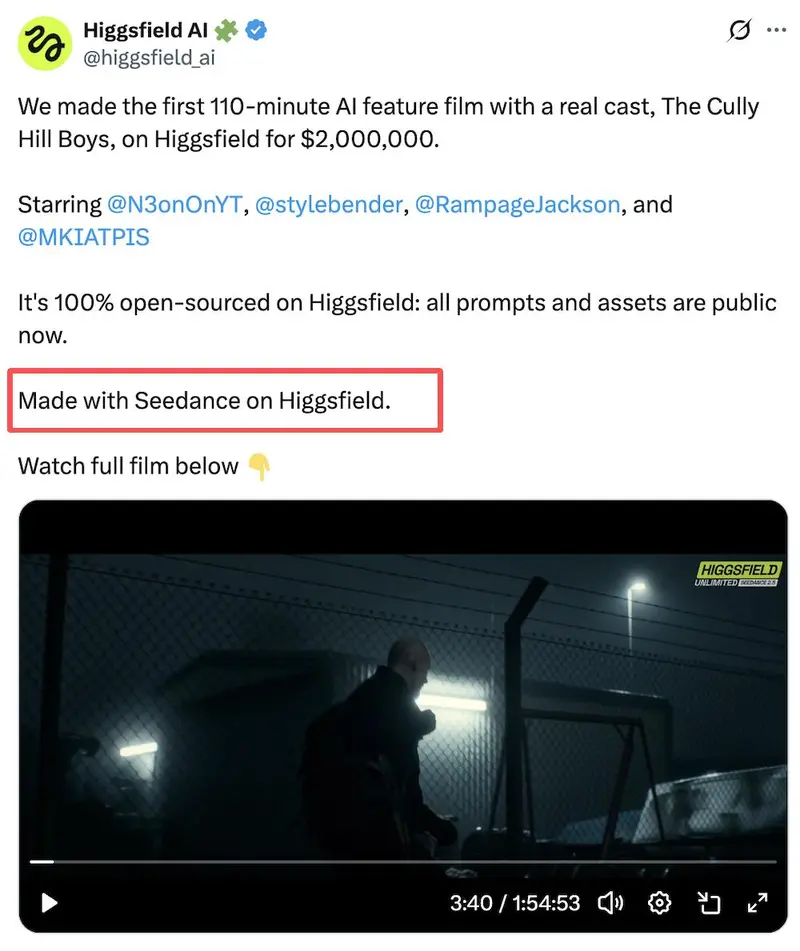
Task: Toggle picture-in-picture mode
Action: pos(708,902)
